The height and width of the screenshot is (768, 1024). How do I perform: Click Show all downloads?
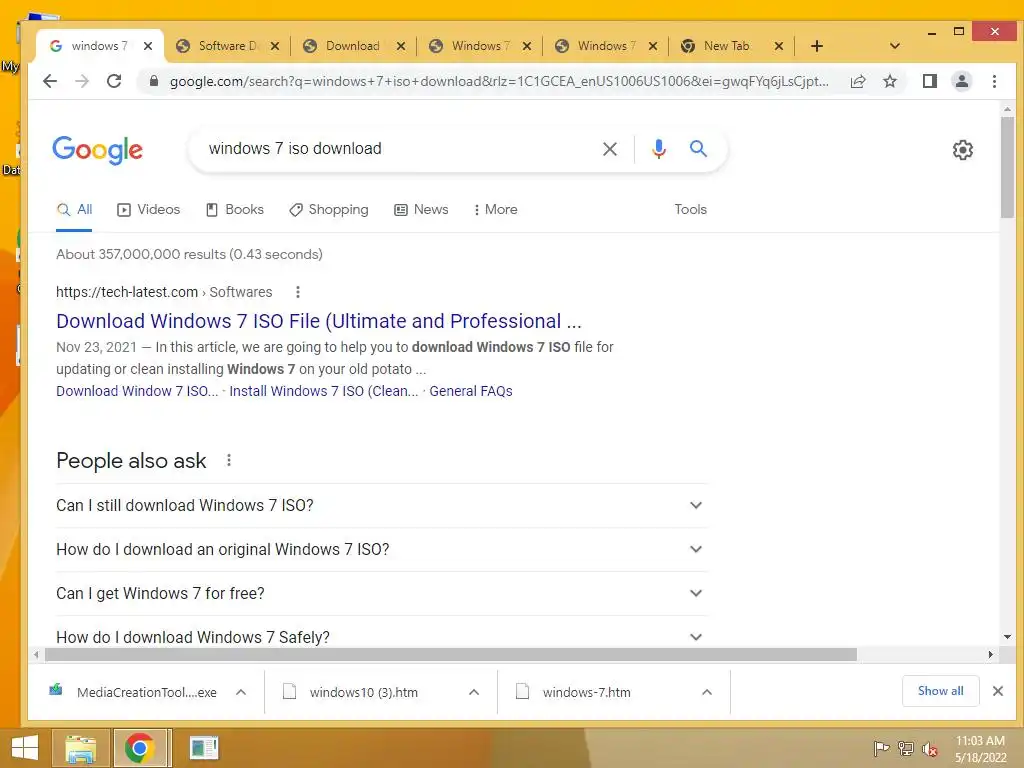click(940, 691)
